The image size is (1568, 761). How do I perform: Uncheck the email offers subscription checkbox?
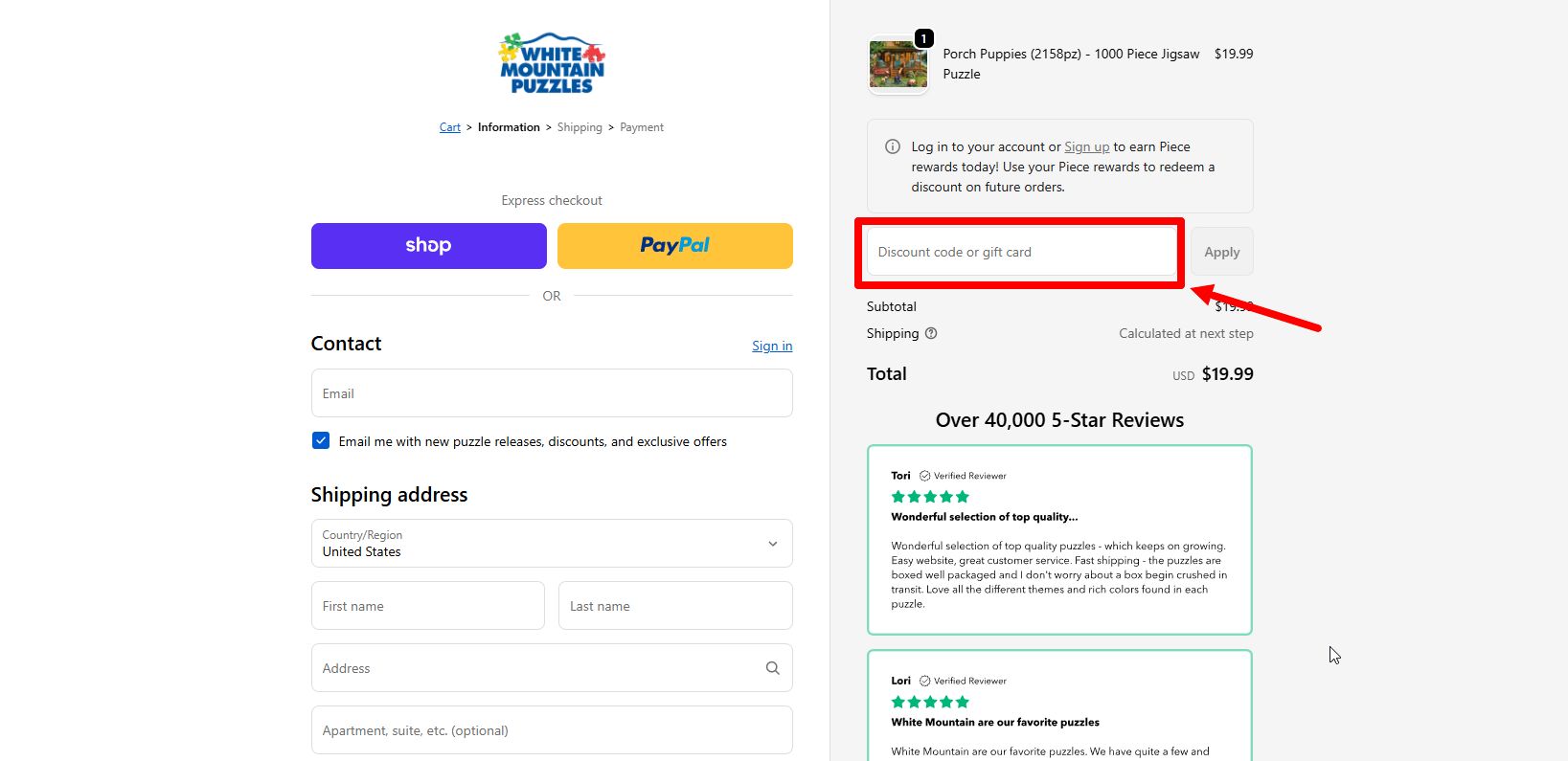(x=320, y=440)
